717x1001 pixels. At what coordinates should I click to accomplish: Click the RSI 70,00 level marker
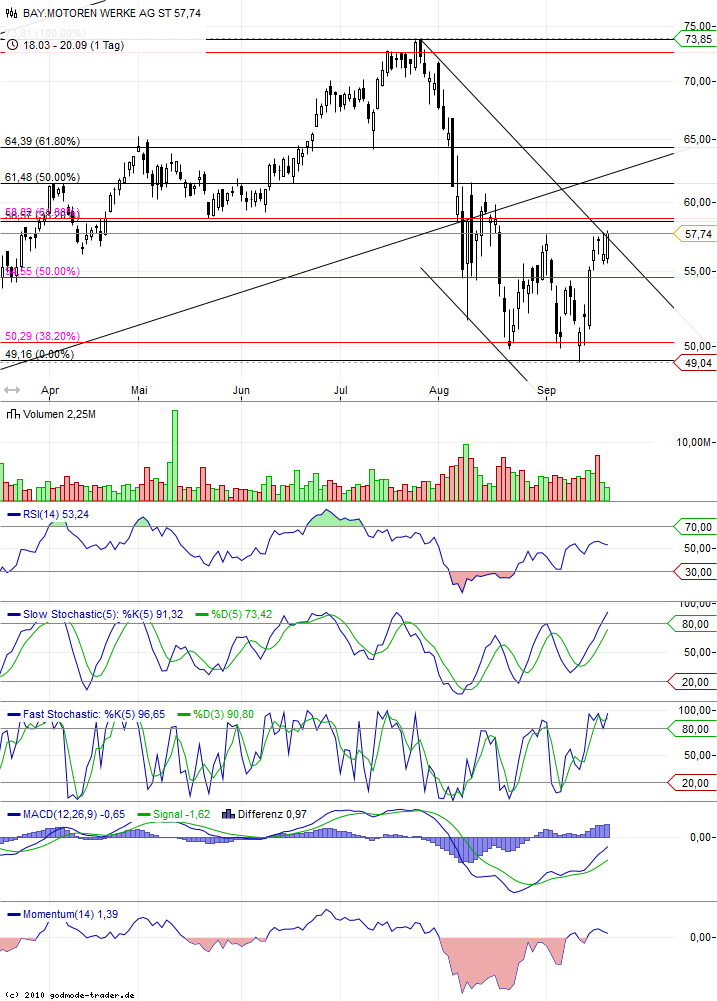tap(694, 527)
